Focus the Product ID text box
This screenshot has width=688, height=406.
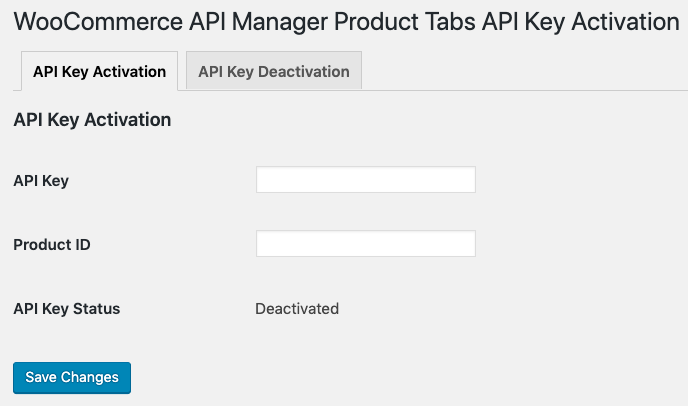click(x=366, y=244)
